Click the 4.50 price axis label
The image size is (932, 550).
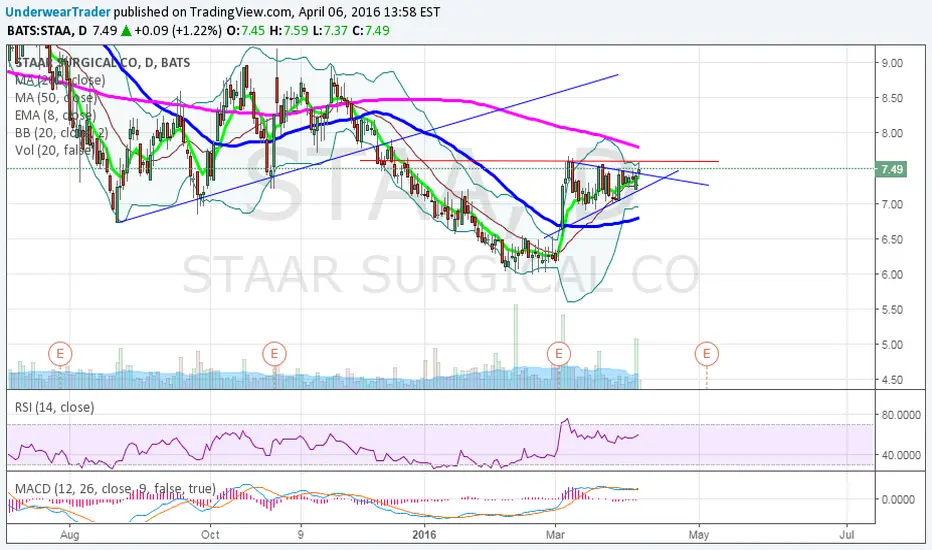[892, 379]
